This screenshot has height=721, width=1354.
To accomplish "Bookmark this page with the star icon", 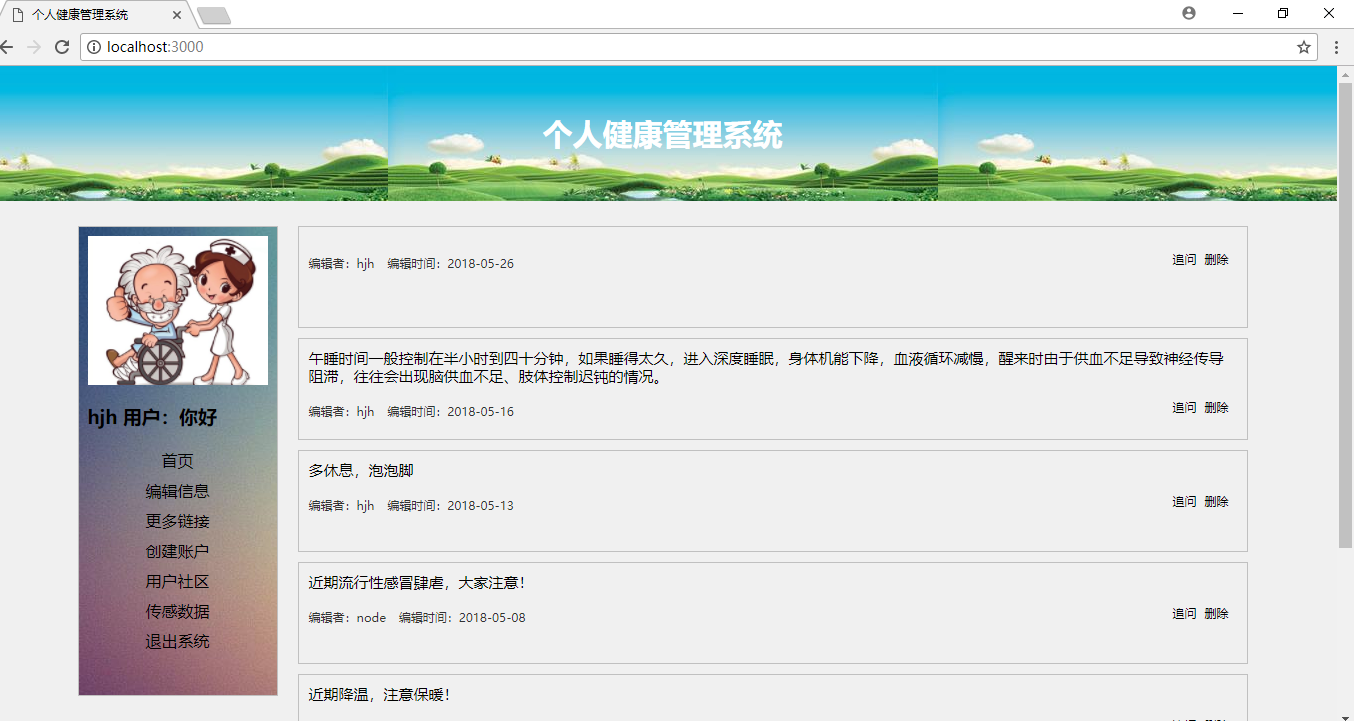I will coord(1304,47).
